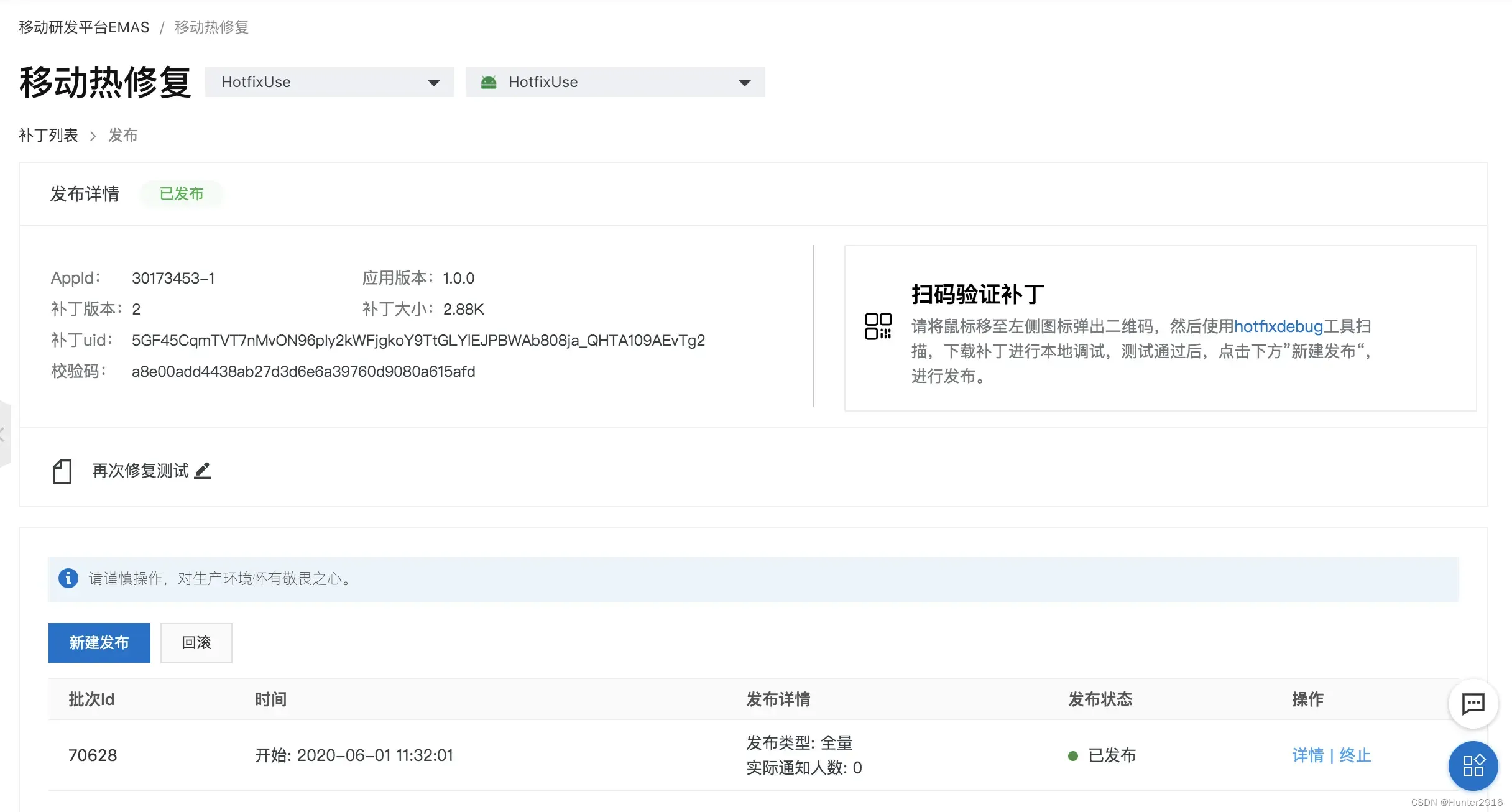Click the 移动热修复 page title

pos(105,82)
